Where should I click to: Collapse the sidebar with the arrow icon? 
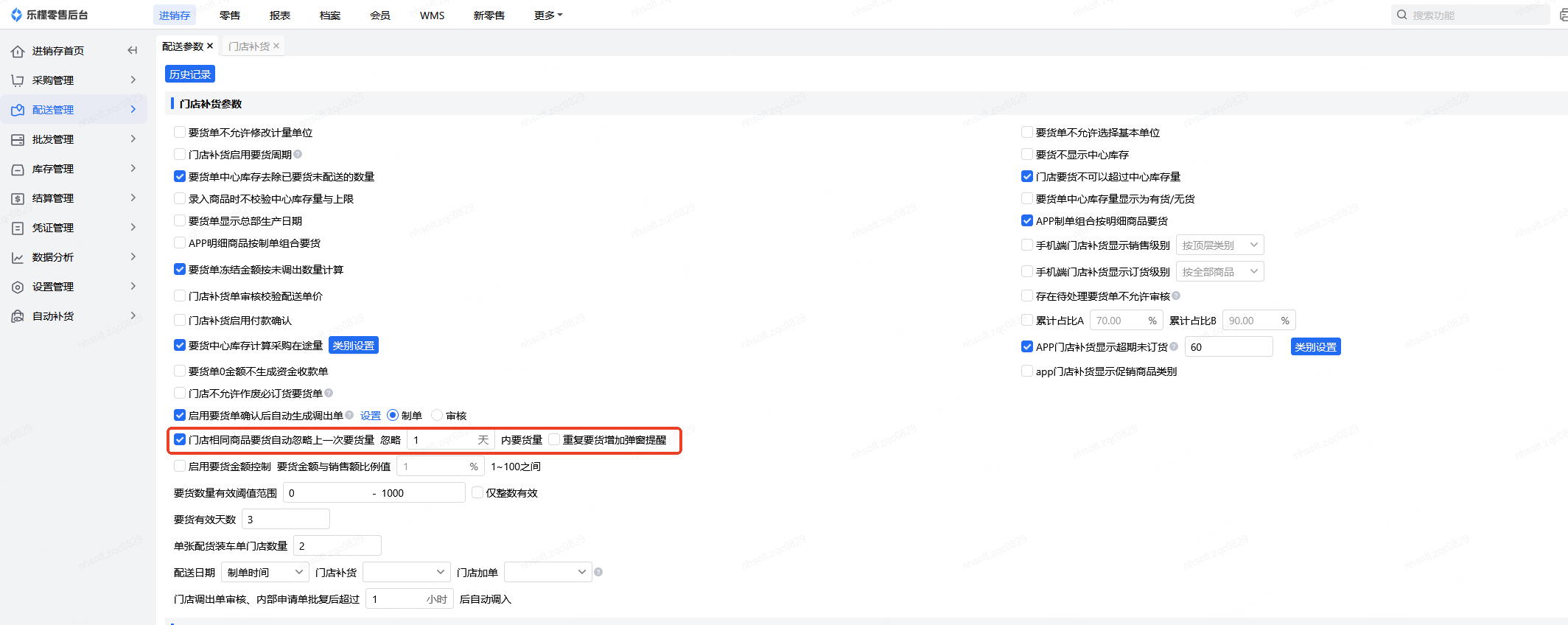[133, 50]
